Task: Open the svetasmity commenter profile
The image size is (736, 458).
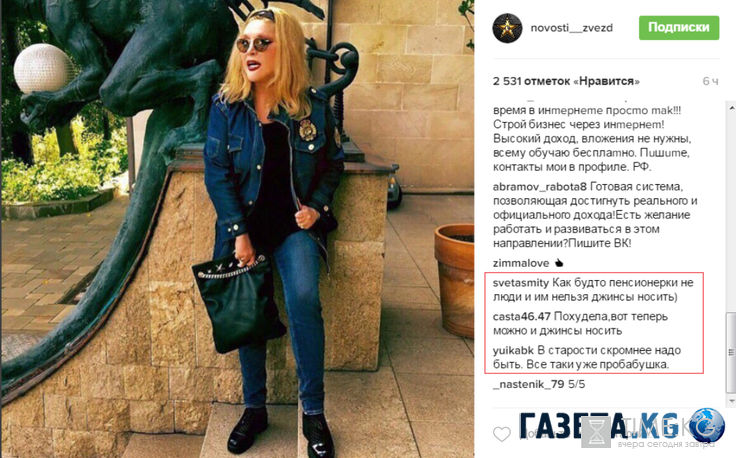Action: point(521,283)
